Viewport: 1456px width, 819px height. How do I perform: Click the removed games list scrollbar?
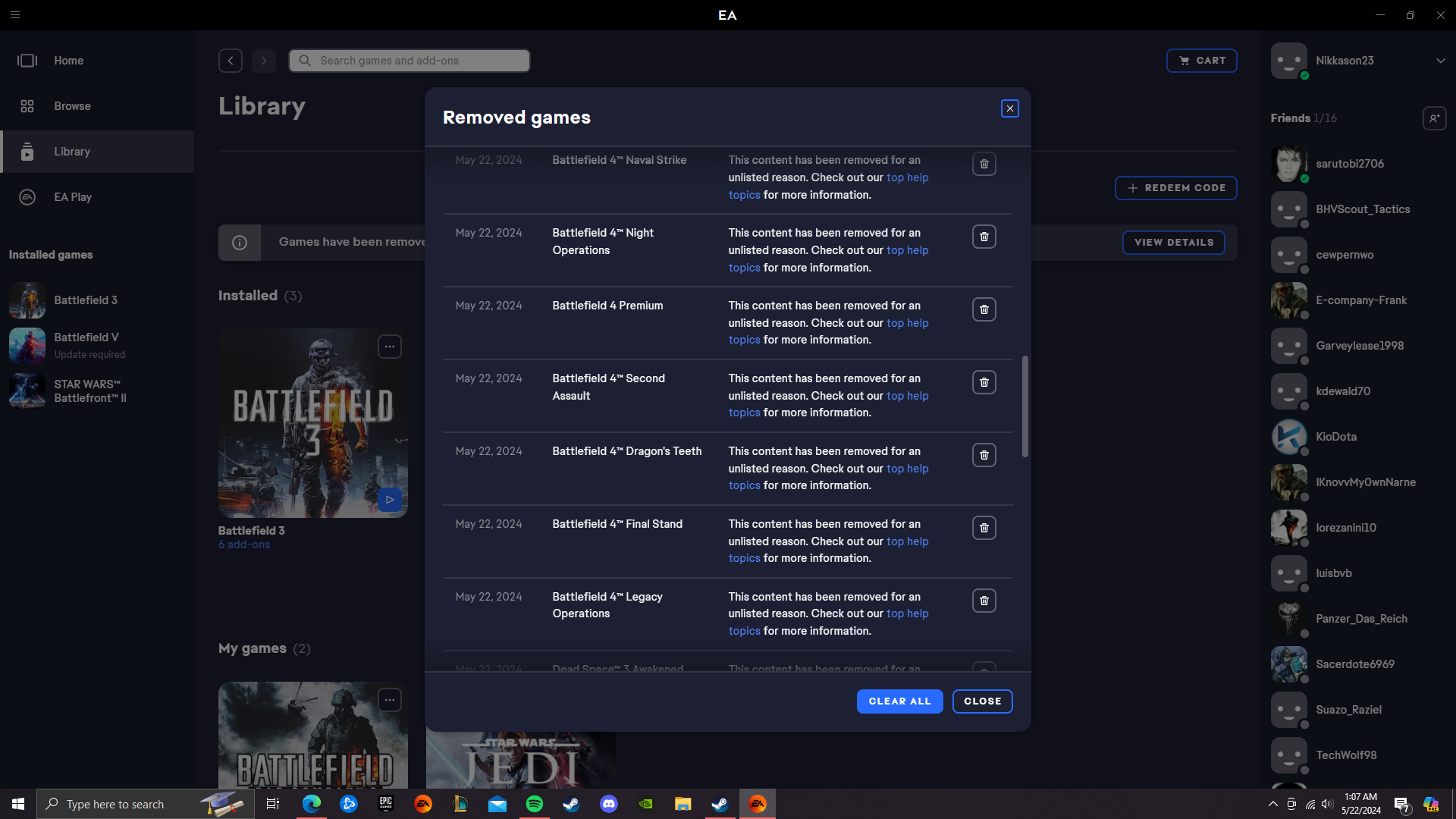tap(1025, 406)
